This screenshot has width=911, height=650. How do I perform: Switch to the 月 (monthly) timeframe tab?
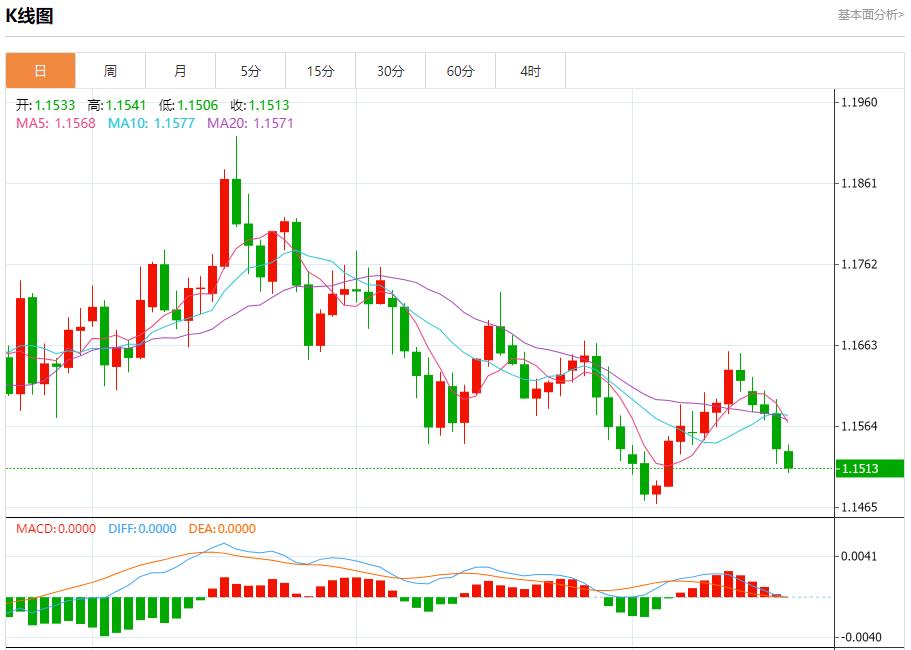[x=180, y=71]
